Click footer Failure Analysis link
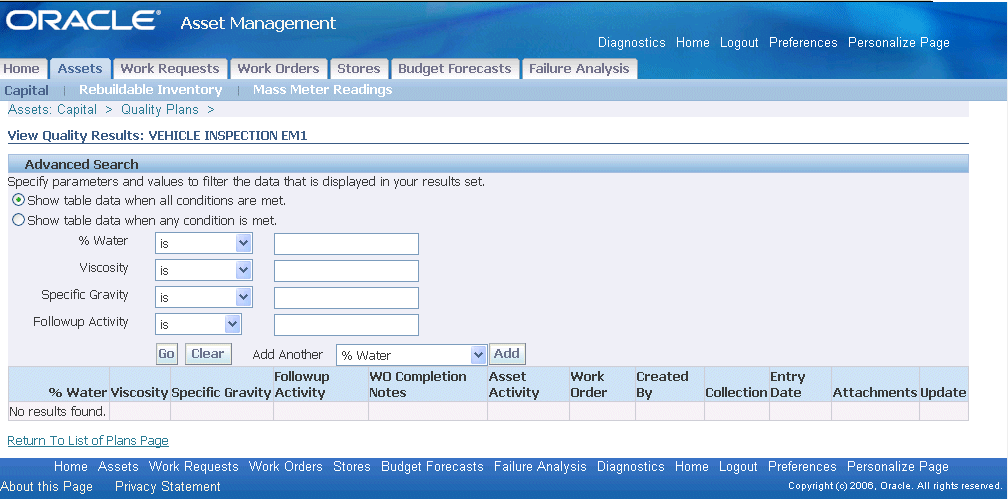The height and width of the screenshot is (499, 1008). 541,467
